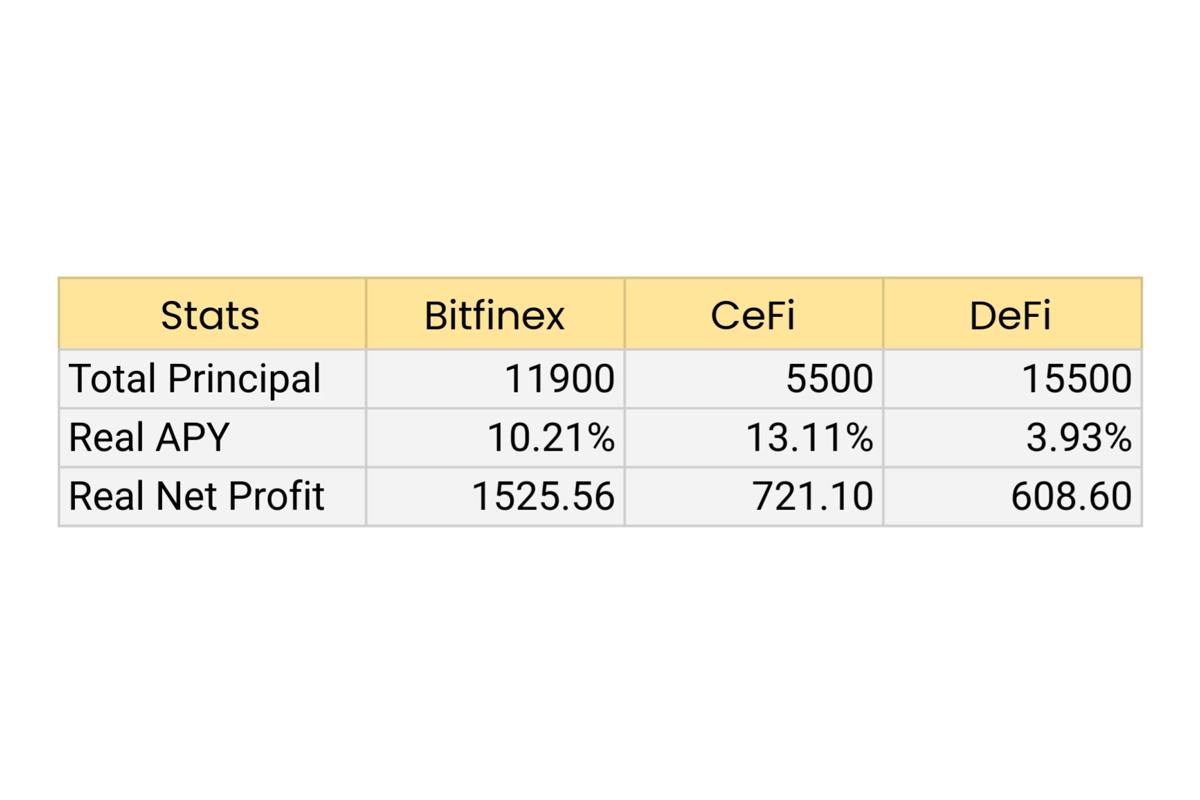The height and width of the screenshot is (800, 1200).
Task: Select the Bitfinex column header
Action: click(x=494, y=315)
